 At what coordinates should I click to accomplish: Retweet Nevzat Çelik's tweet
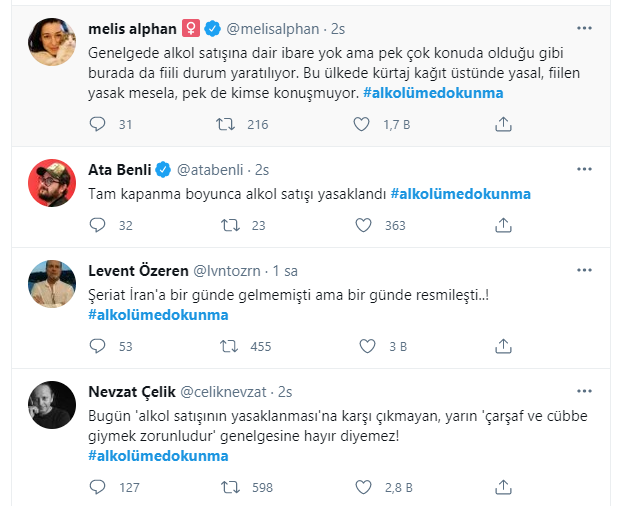click(x=228, y=488)
